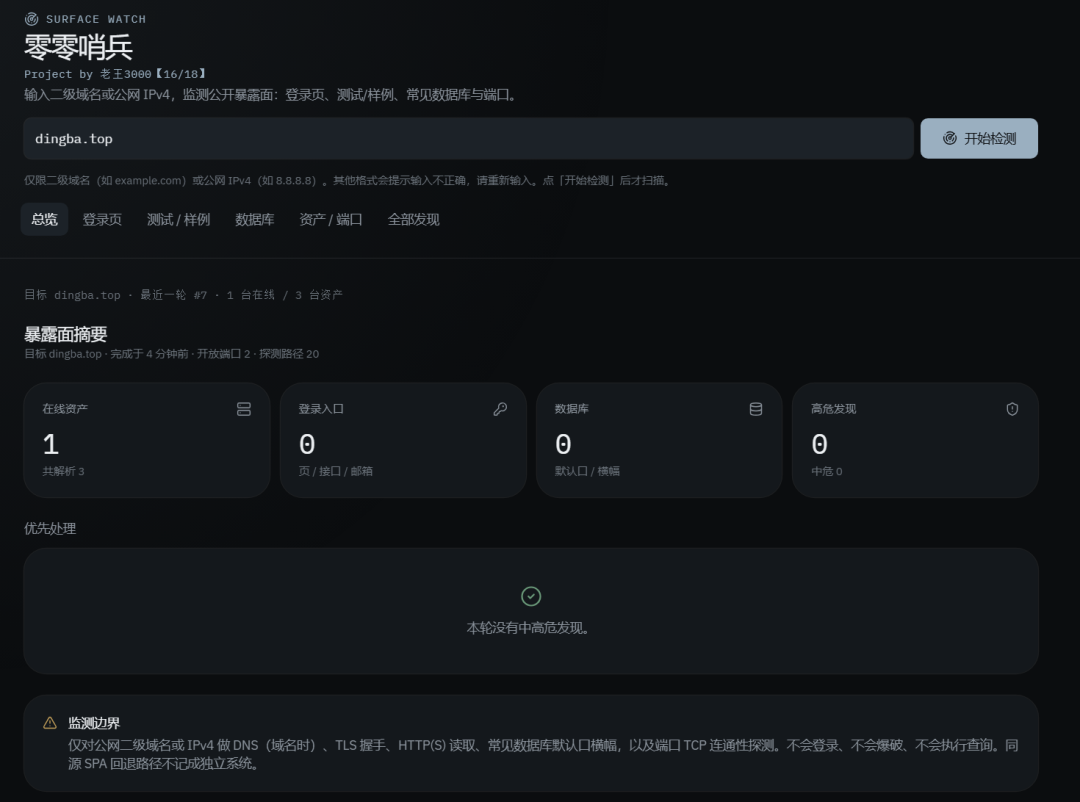Click the 高危发现 summary card
Viewport: 1080px width, 802px height.
click(x=915, y=440)
